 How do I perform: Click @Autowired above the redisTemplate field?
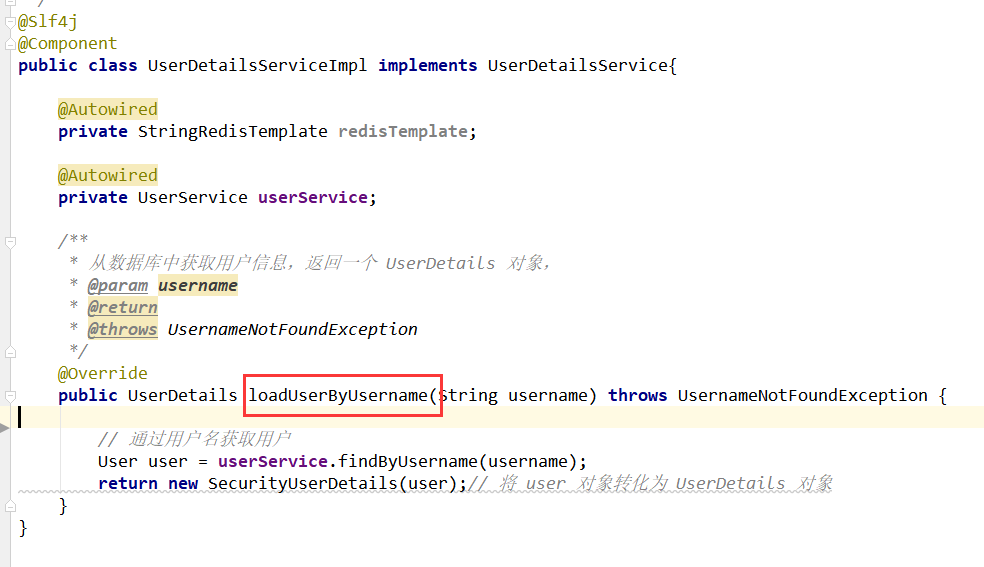click(107, 109)
